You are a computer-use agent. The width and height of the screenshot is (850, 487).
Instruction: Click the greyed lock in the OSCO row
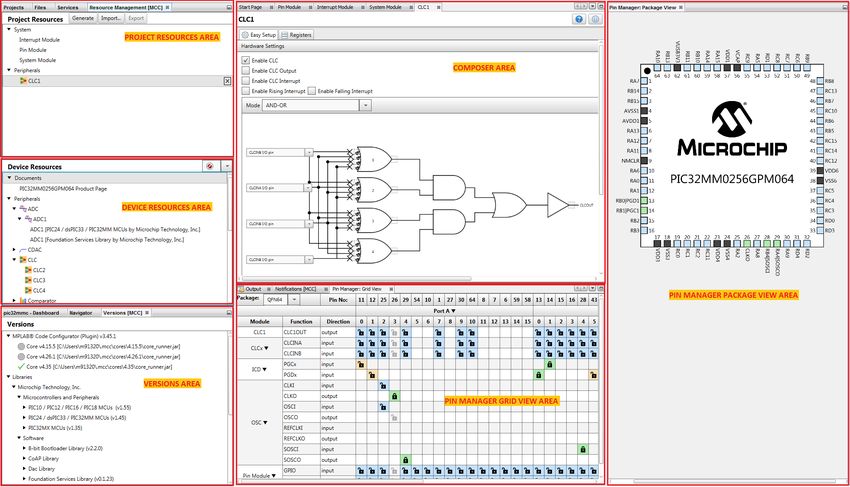pos(395,418)
